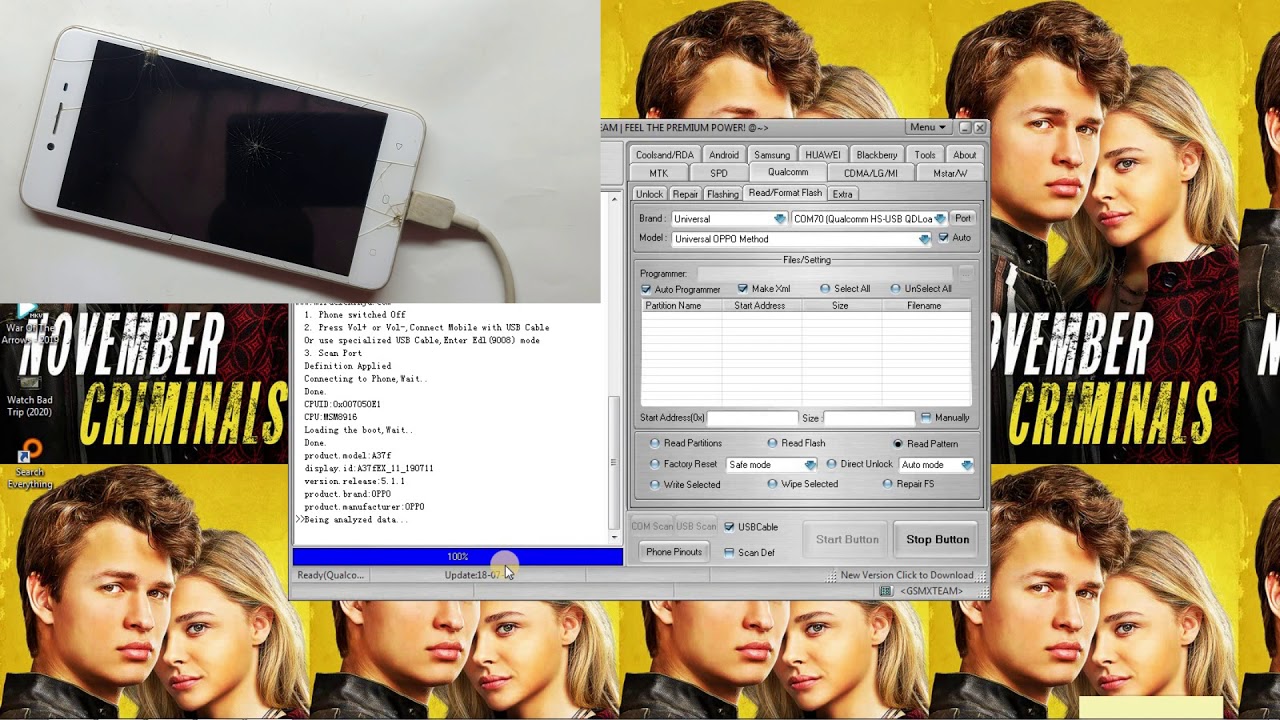
Task: Select the Read Partitions radio button
Action: pyautogui.click(x=655, y=443)
